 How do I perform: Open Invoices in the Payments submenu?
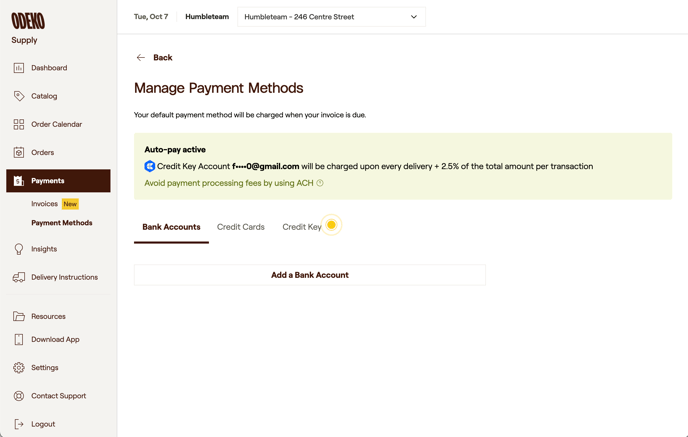44,204
